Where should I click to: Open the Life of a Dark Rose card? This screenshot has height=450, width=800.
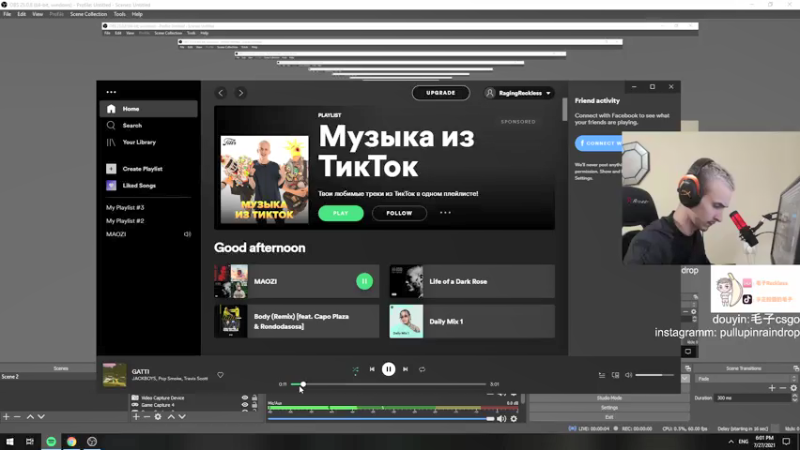[472, 281]
